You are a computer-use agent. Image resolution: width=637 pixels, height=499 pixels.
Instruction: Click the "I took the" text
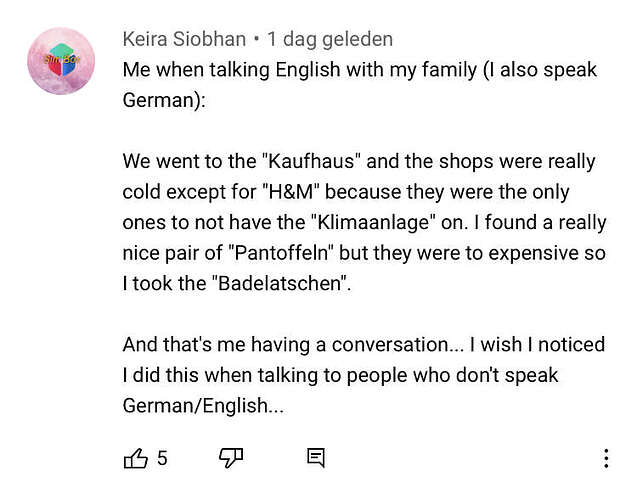[160, 283]
